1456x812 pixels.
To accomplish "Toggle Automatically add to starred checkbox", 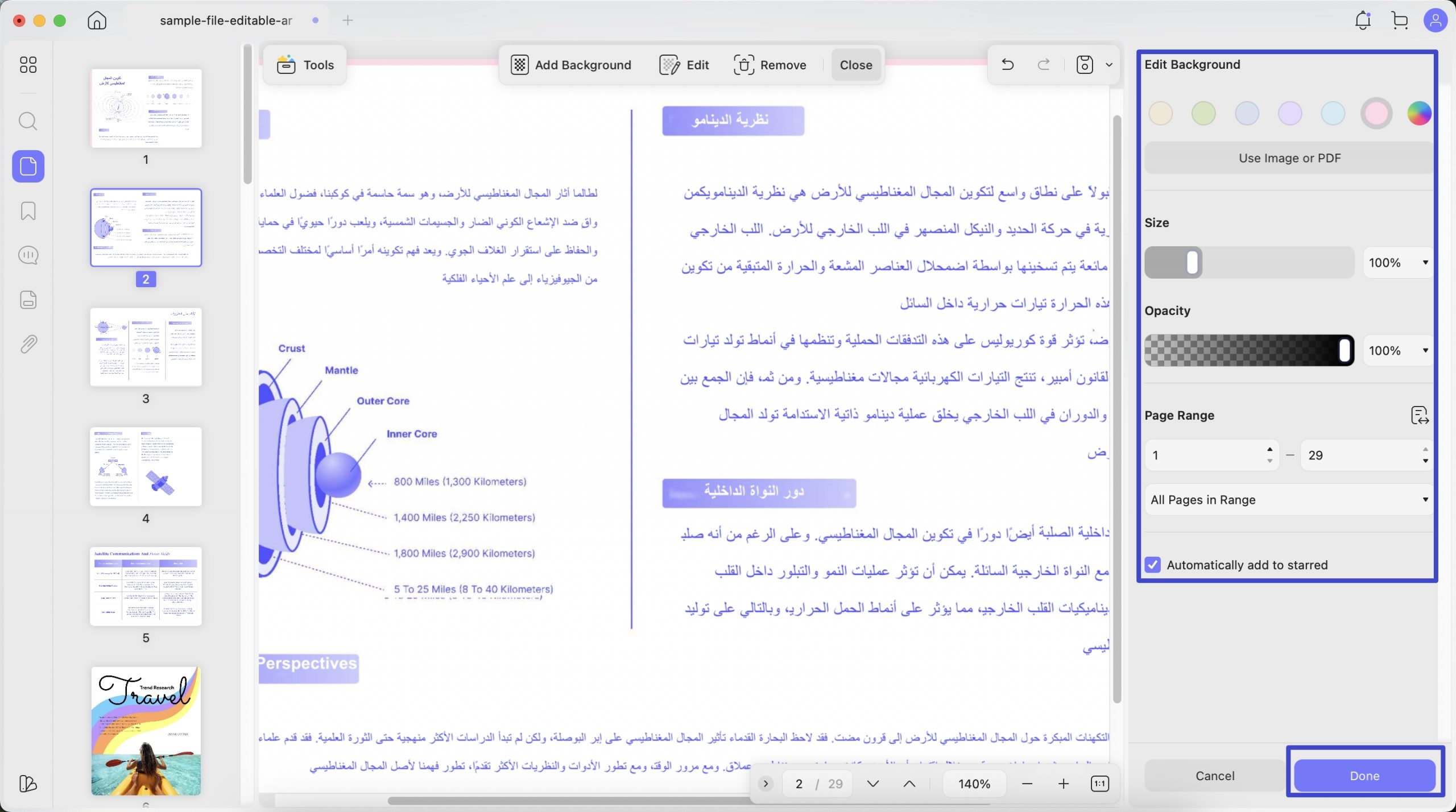I will [x=1152, y=565].
